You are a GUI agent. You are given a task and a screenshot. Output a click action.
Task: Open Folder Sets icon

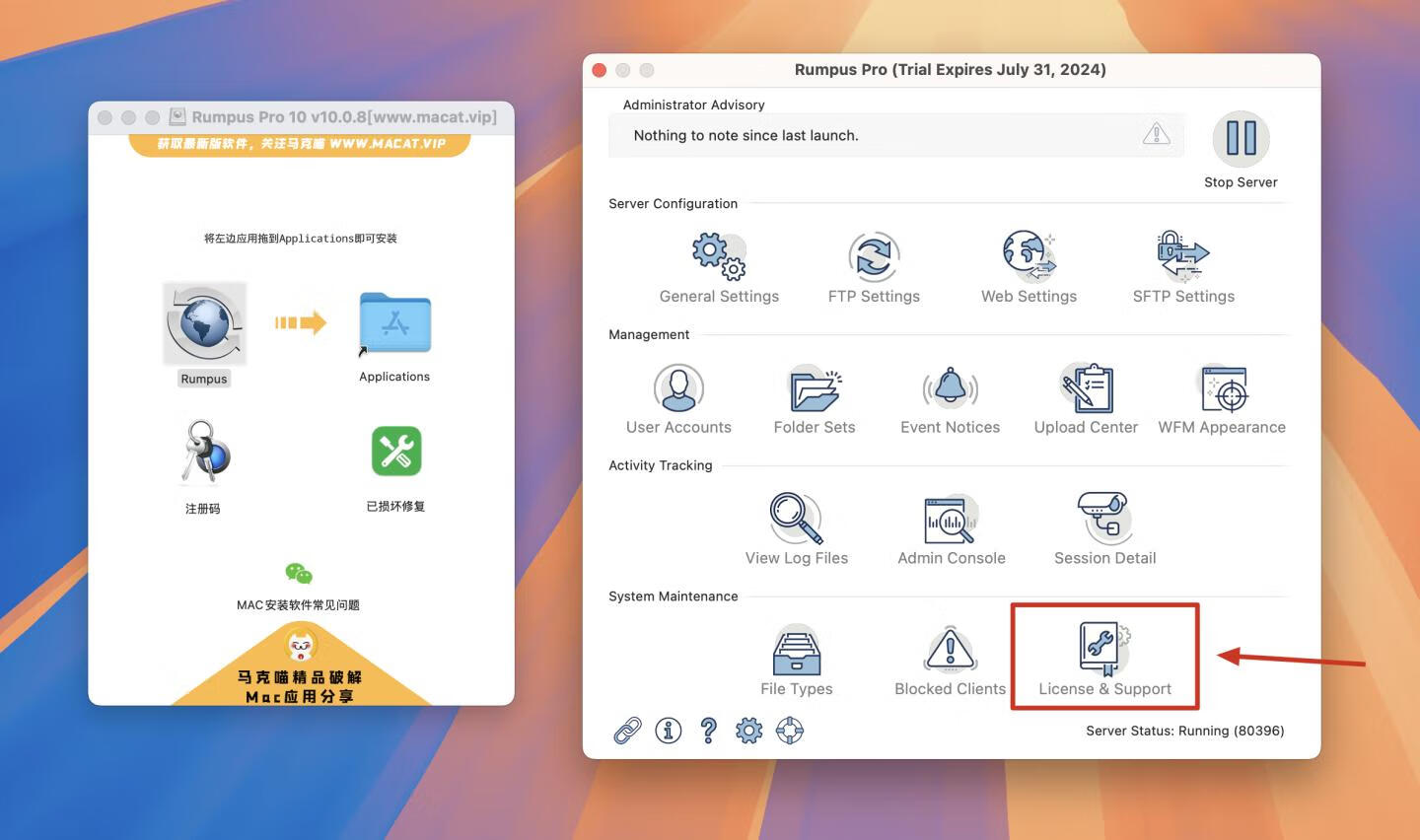(x=815, y=387)
